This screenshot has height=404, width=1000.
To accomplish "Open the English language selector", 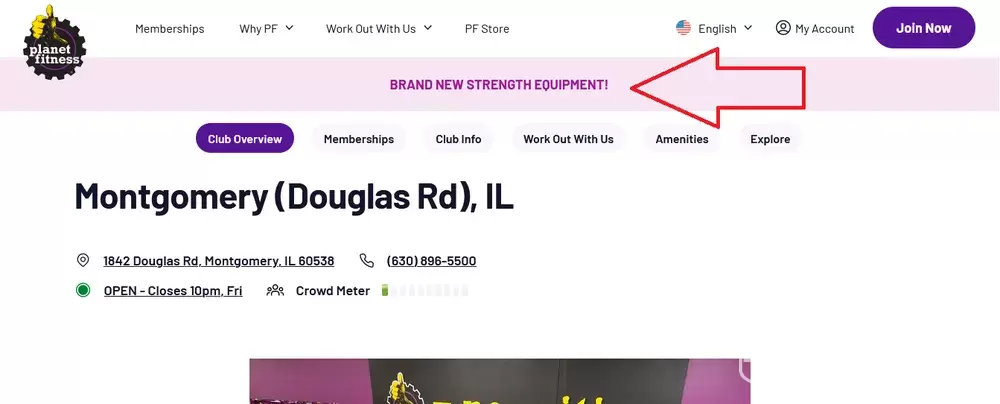I will pyautogui.click(x=714, y=28).
